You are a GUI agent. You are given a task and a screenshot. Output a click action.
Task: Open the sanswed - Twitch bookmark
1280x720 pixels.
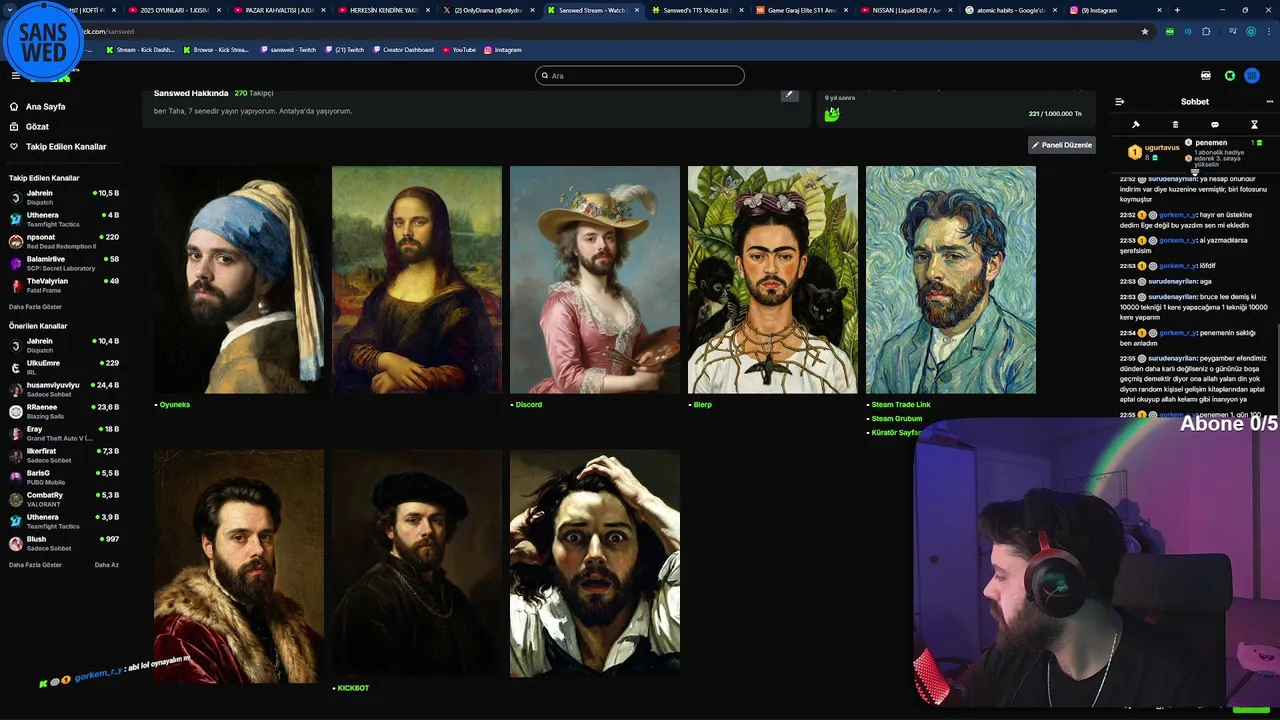289,49
